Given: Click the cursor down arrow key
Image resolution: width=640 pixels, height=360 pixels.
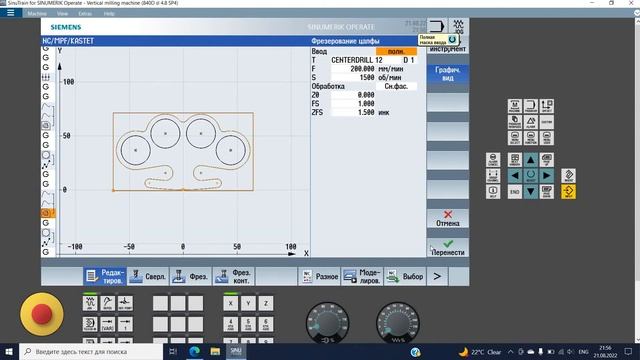Looking at the screenshot, I should tap(531, 191).
